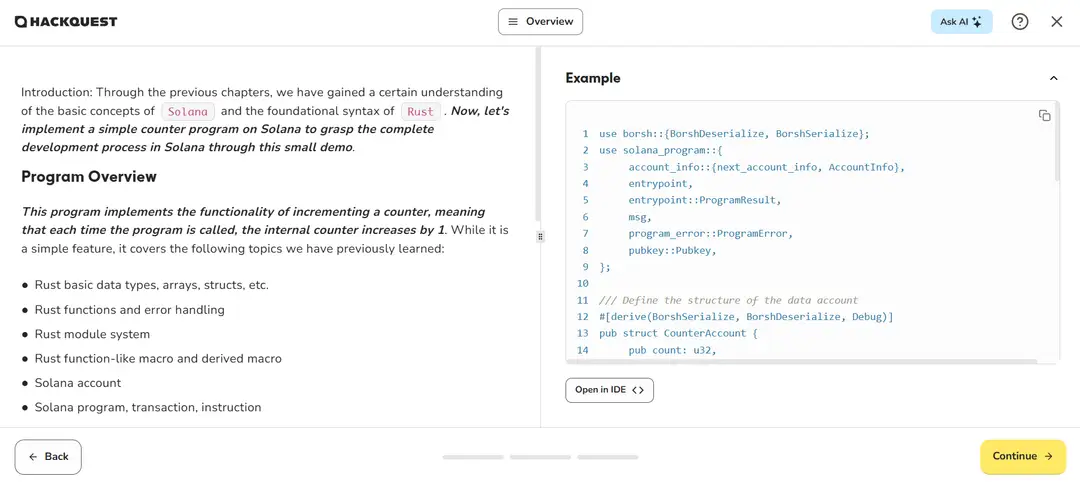Copy the example code with the copy icon
This screenshot has height=482, width=1080.
click(1044, 116)
